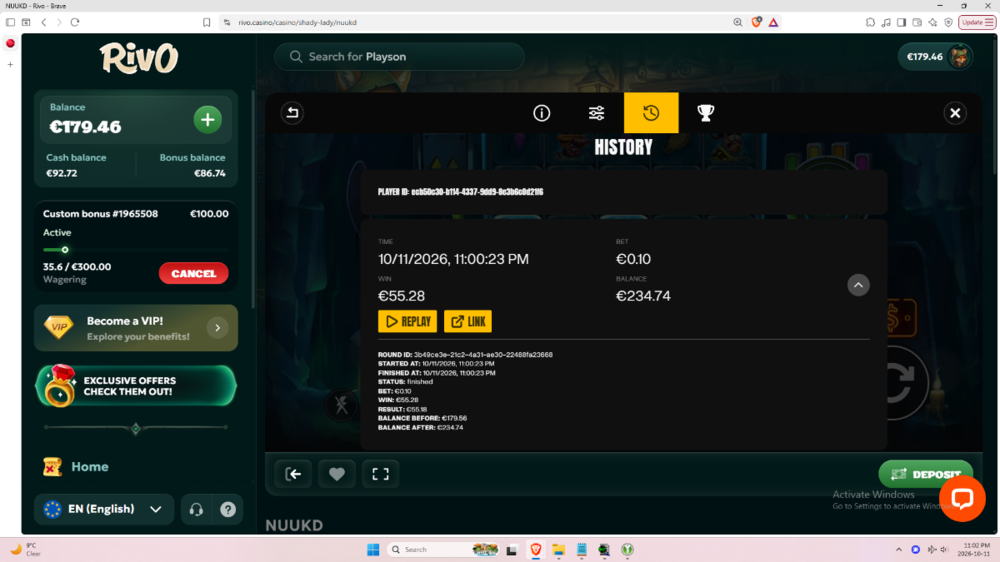Image resolution: width=1000 pixels, height=562 pixels.
Task: Open the user avatar balance menu
Action: pyautogui.click(x=936, y=57)
